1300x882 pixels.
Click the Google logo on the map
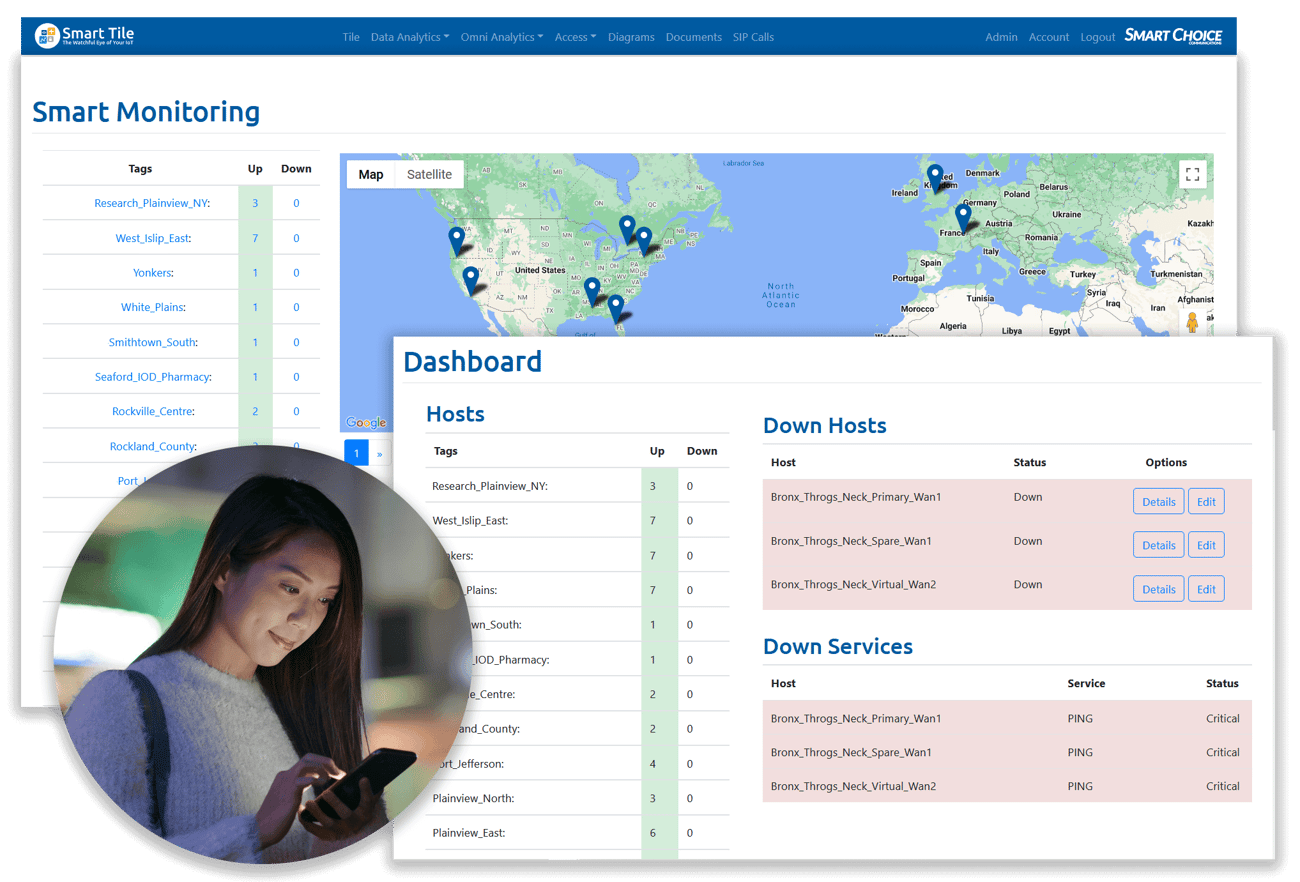(x=366, y=423)
